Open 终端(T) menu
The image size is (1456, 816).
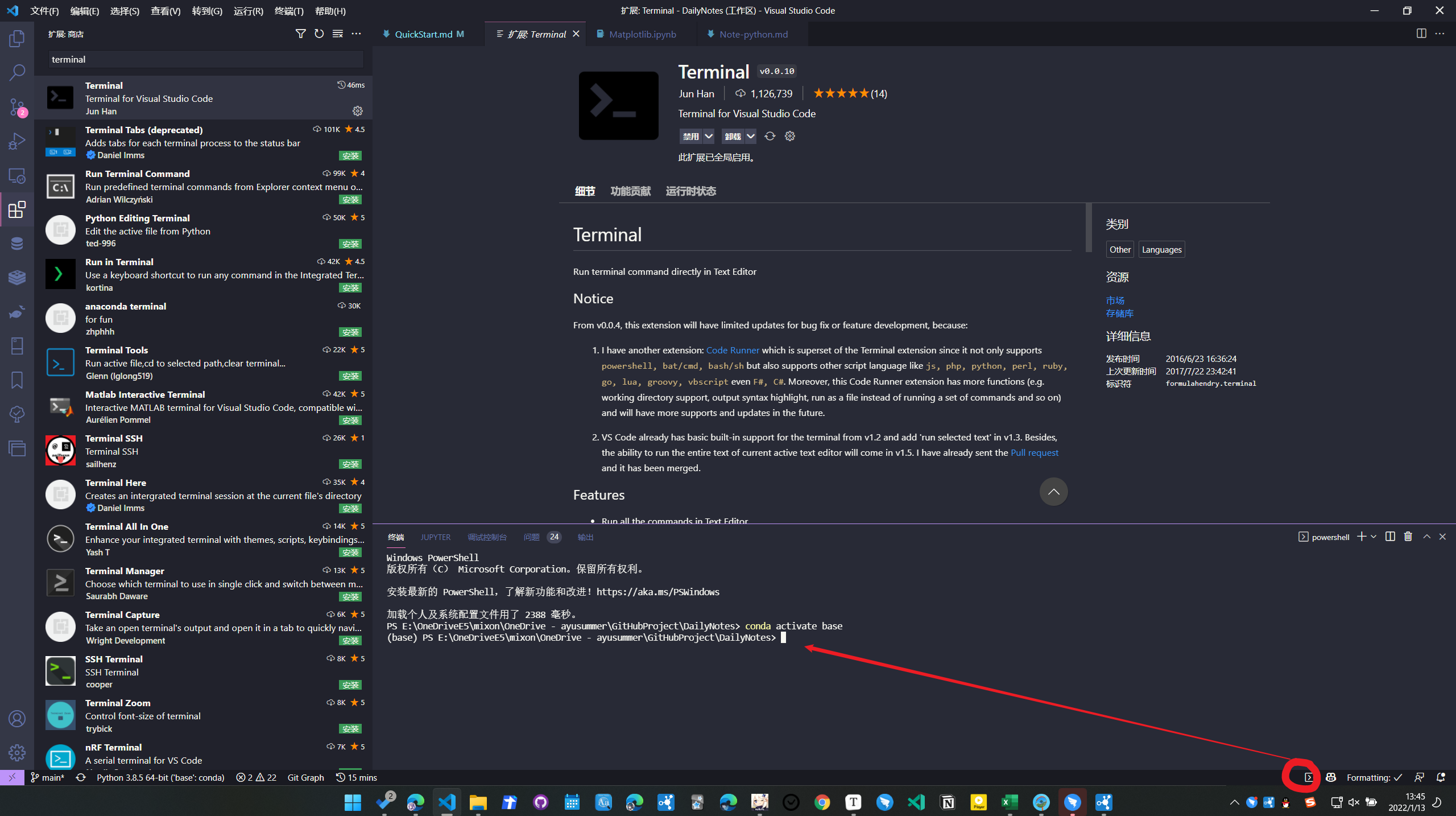[289, 11]
